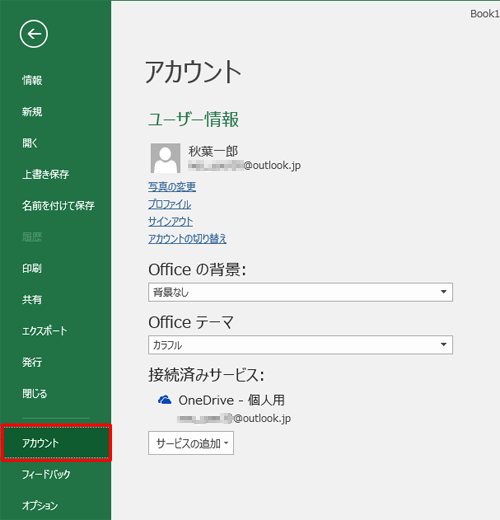Open the Office テーマ dropdown showing カラフル
The height and width of the screenshot is (520, 500).
click(x=300, y=345)
